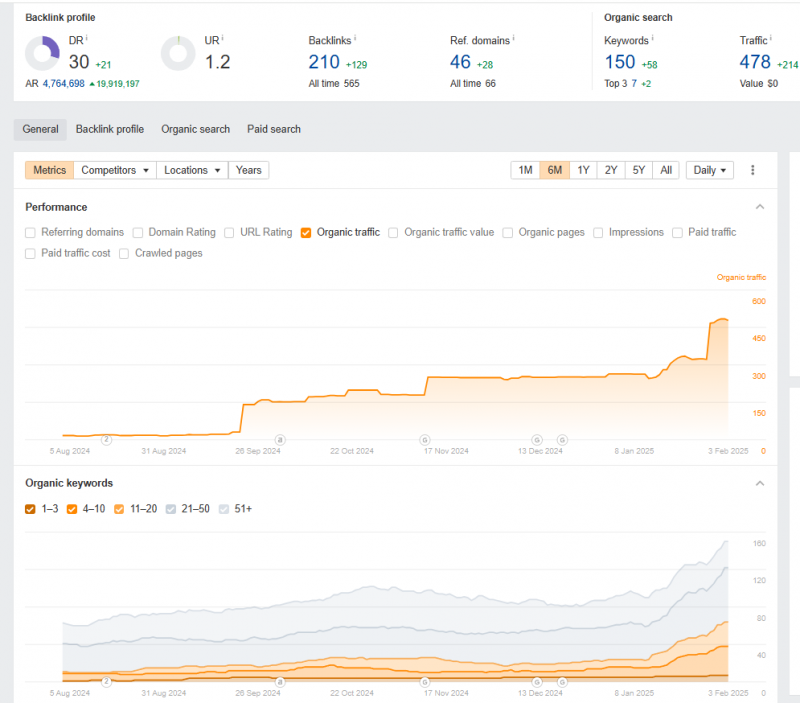Screen dimensions: 800x703
Task: Click the info icon next to DR
Action: 87,38
